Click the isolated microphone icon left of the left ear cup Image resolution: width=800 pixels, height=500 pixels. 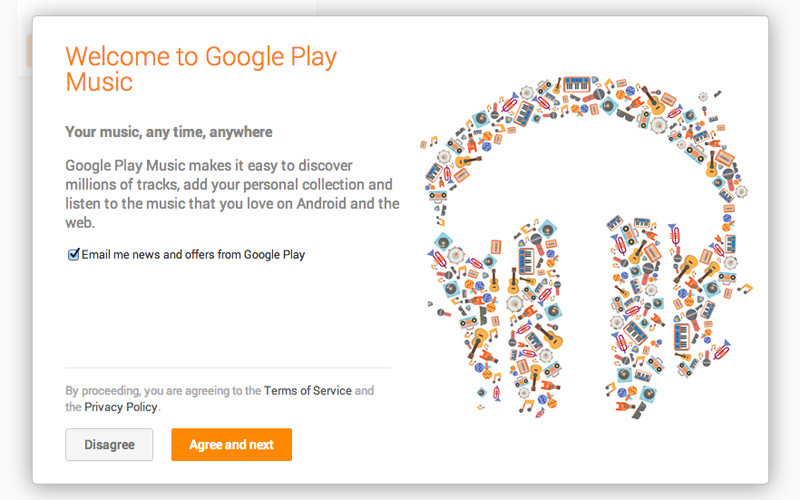443,313
